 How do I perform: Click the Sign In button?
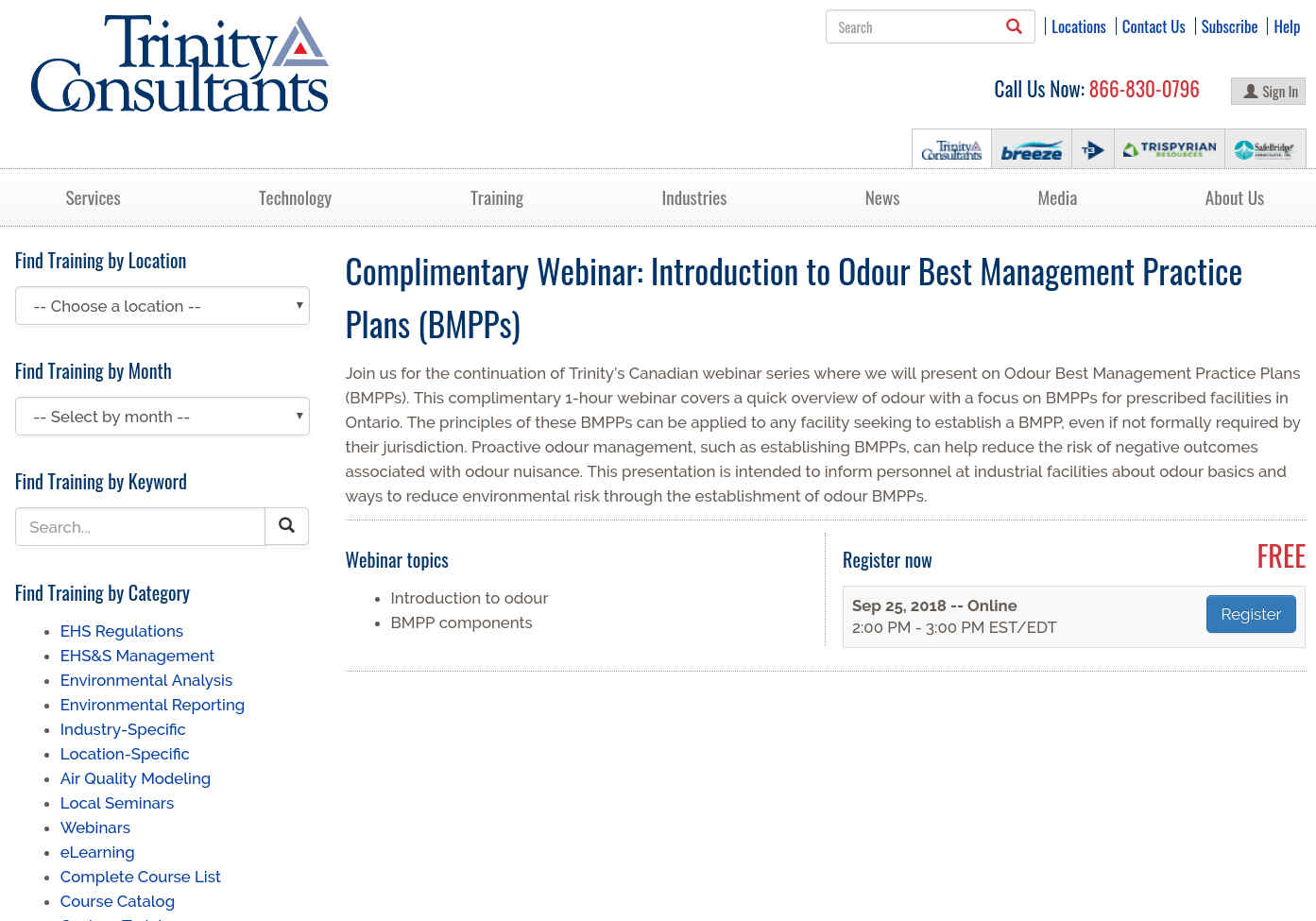pyautogui.click(x=1268, y=92)
